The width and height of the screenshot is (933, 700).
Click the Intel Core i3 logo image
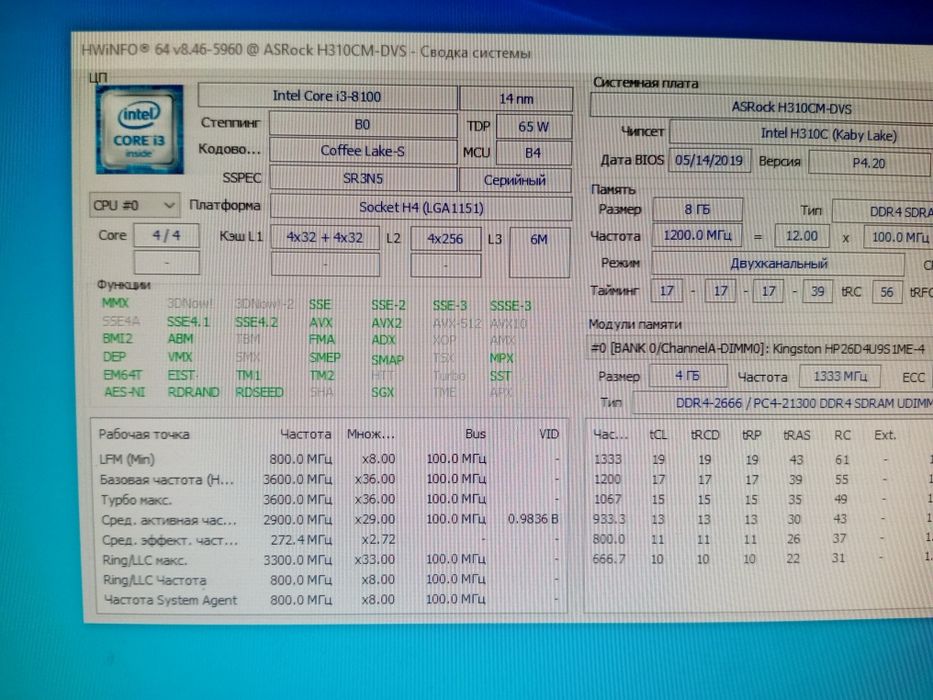[x=140, y=129]
